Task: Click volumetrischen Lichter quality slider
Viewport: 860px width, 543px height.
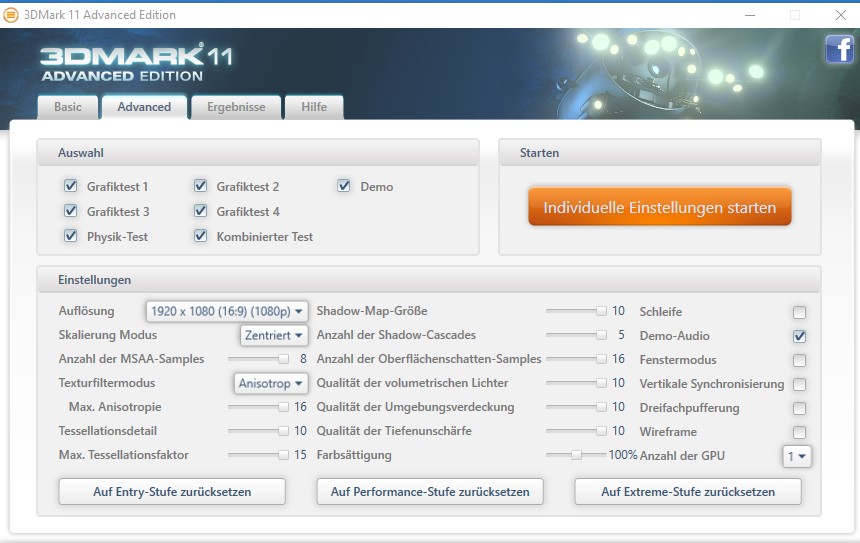Action: [x=576, y=383]
